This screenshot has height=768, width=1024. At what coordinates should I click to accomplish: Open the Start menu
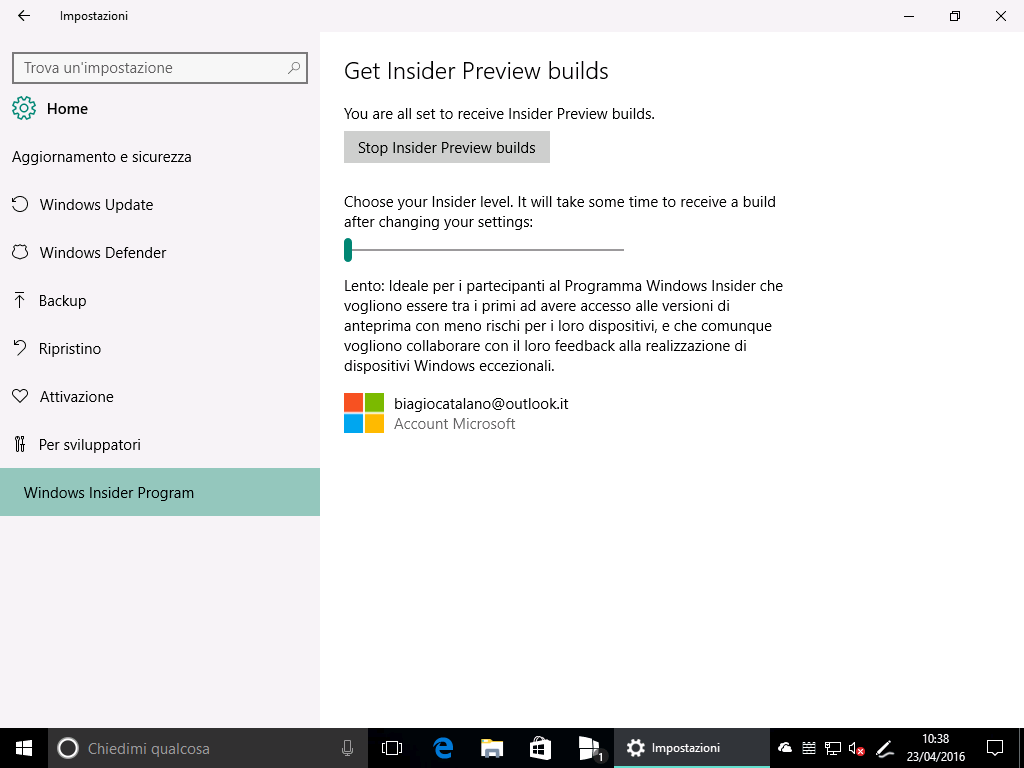(24, 748)
